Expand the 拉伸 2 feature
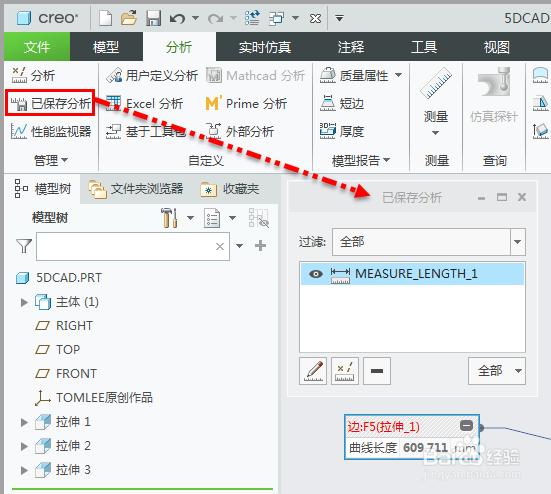Viewport: 551px width, 494px height. coord(24,446)
